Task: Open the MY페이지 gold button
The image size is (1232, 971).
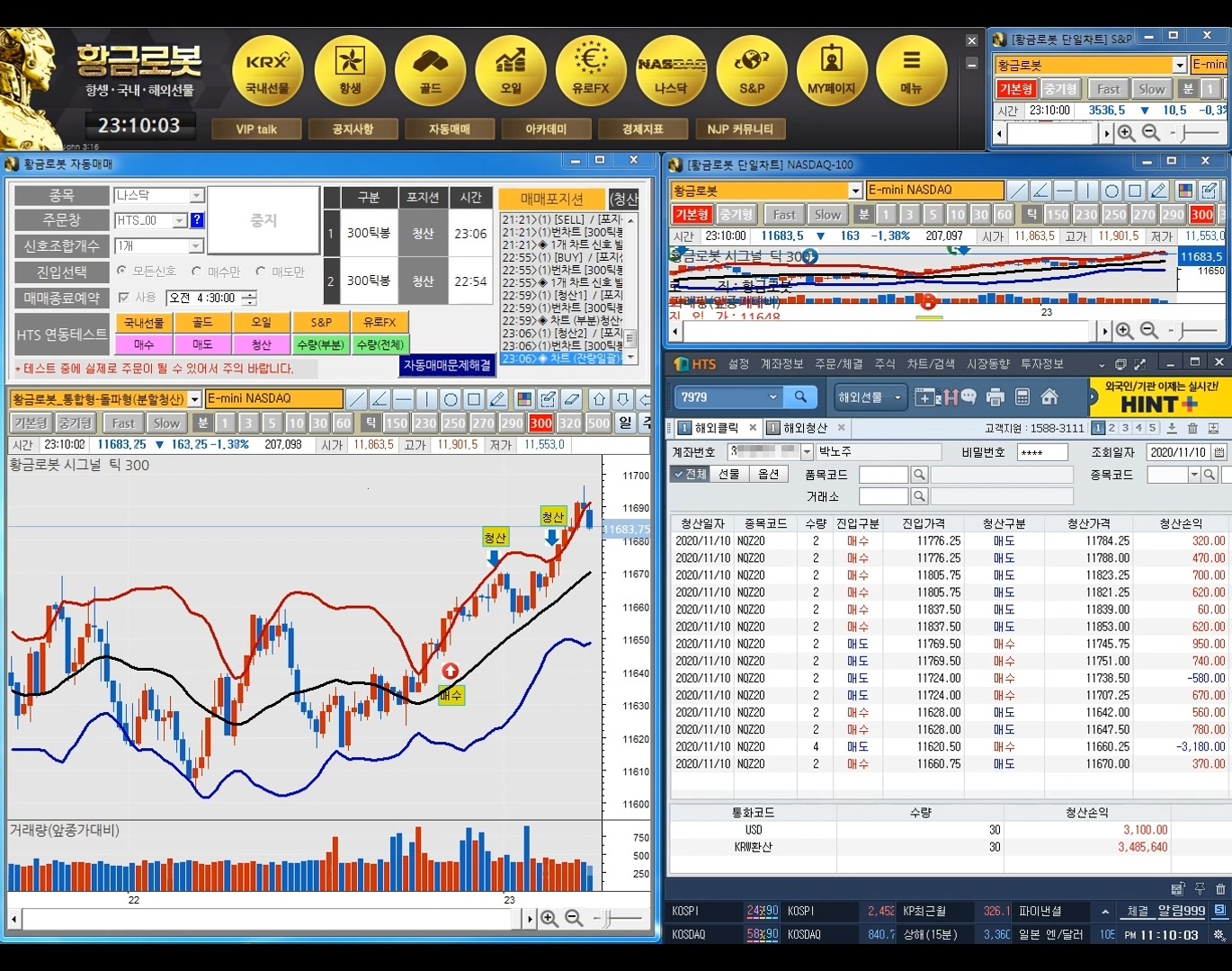Action: [832, 72]
